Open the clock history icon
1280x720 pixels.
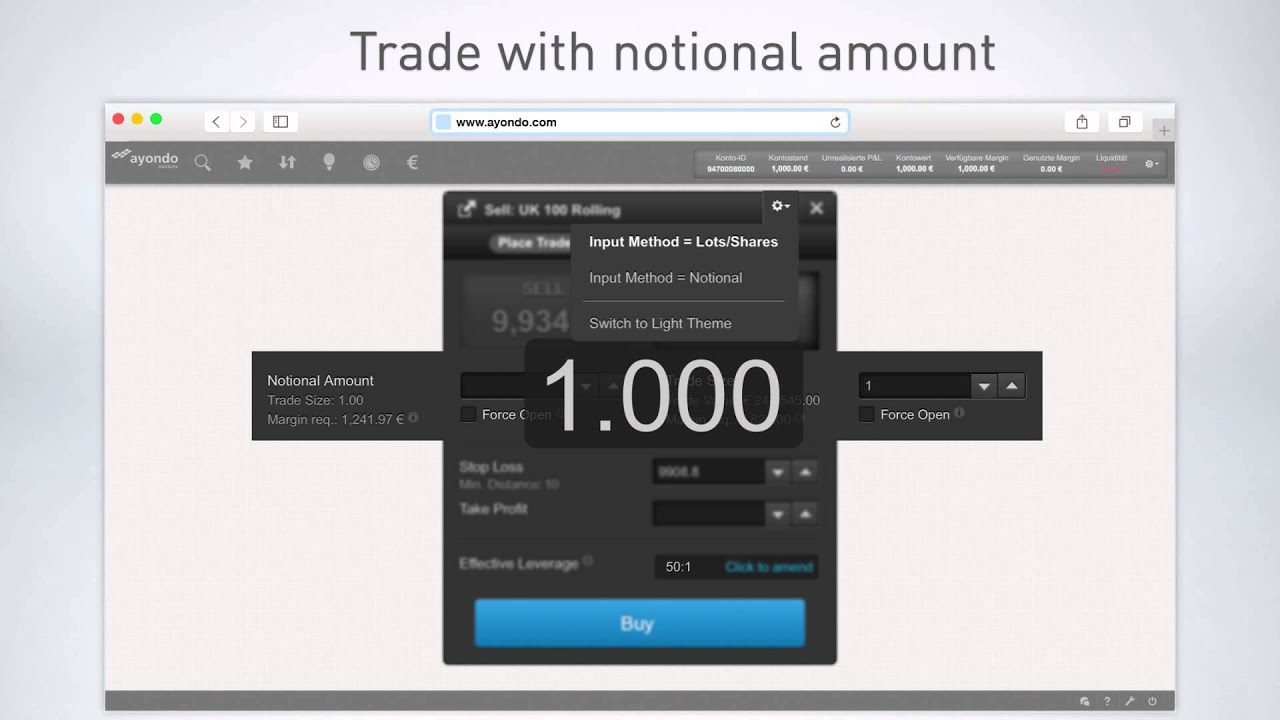point(371,162)
